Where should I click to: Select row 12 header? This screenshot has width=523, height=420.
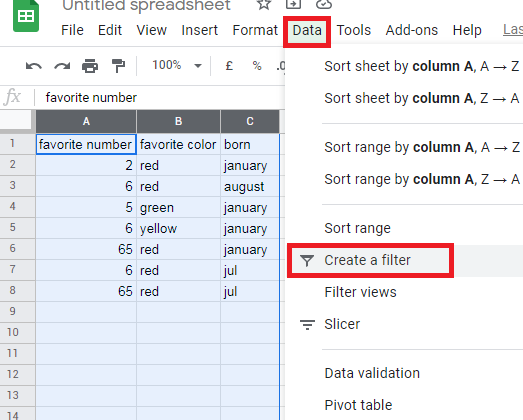17,375
